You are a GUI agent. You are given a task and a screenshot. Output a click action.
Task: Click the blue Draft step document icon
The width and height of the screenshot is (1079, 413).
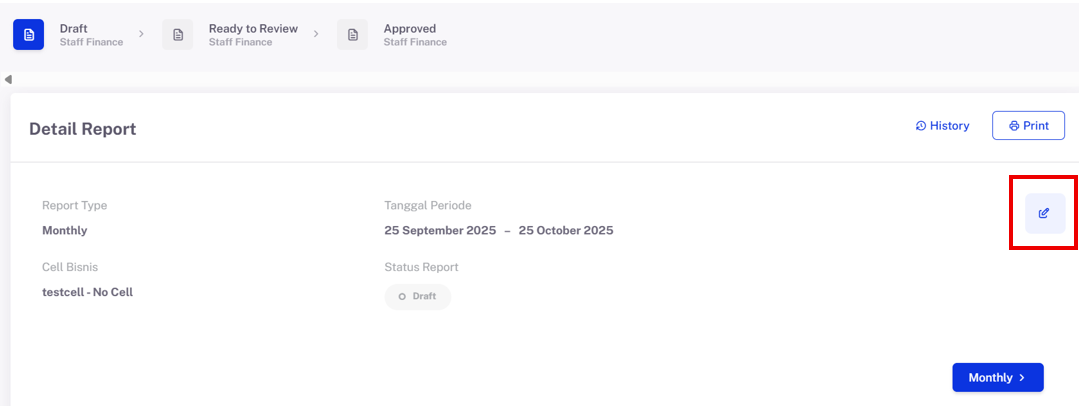coord(28,35)
